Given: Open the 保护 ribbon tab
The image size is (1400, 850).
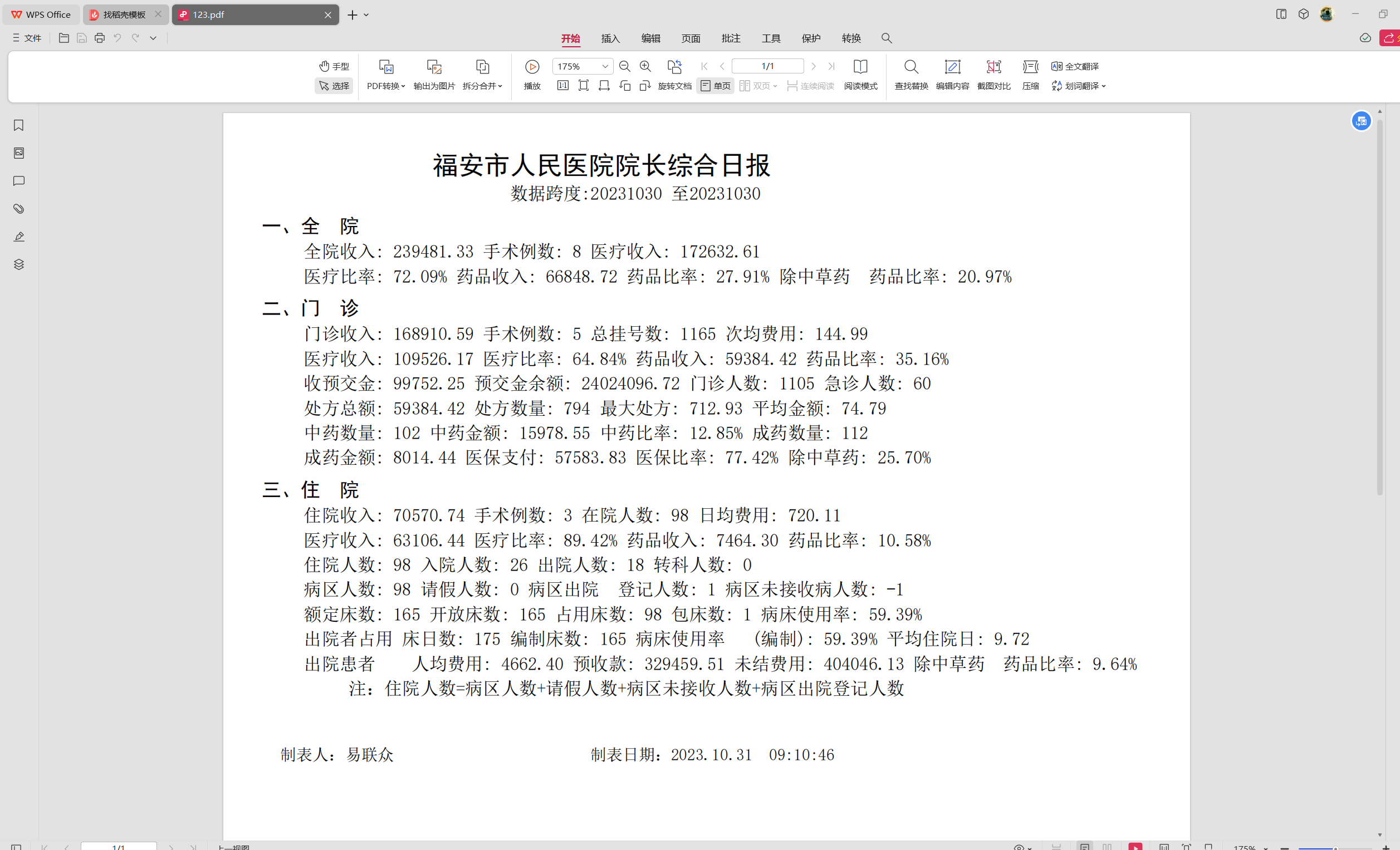Looking at the screenshot, I should click(811, 38).
